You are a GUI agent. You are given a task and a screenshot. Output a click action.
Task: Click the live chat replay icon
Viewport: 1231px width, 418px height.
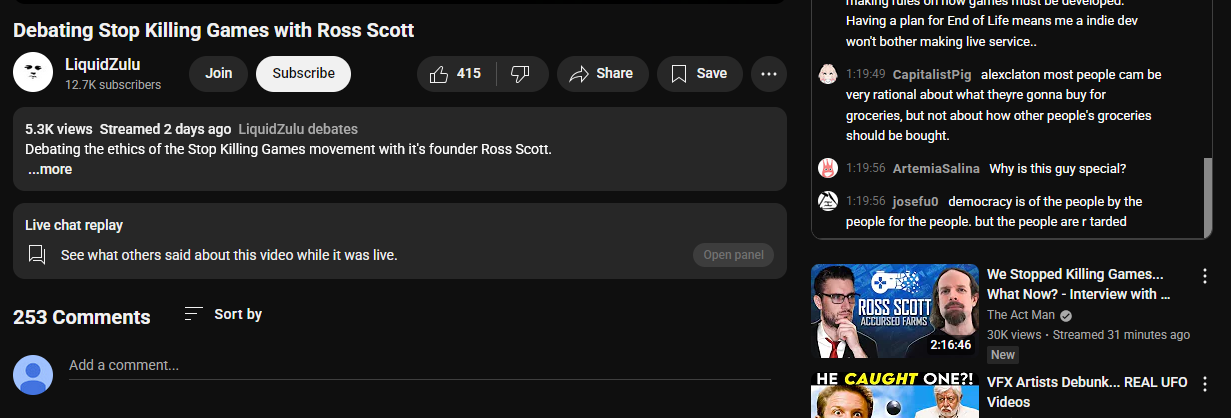pos(37,255)
